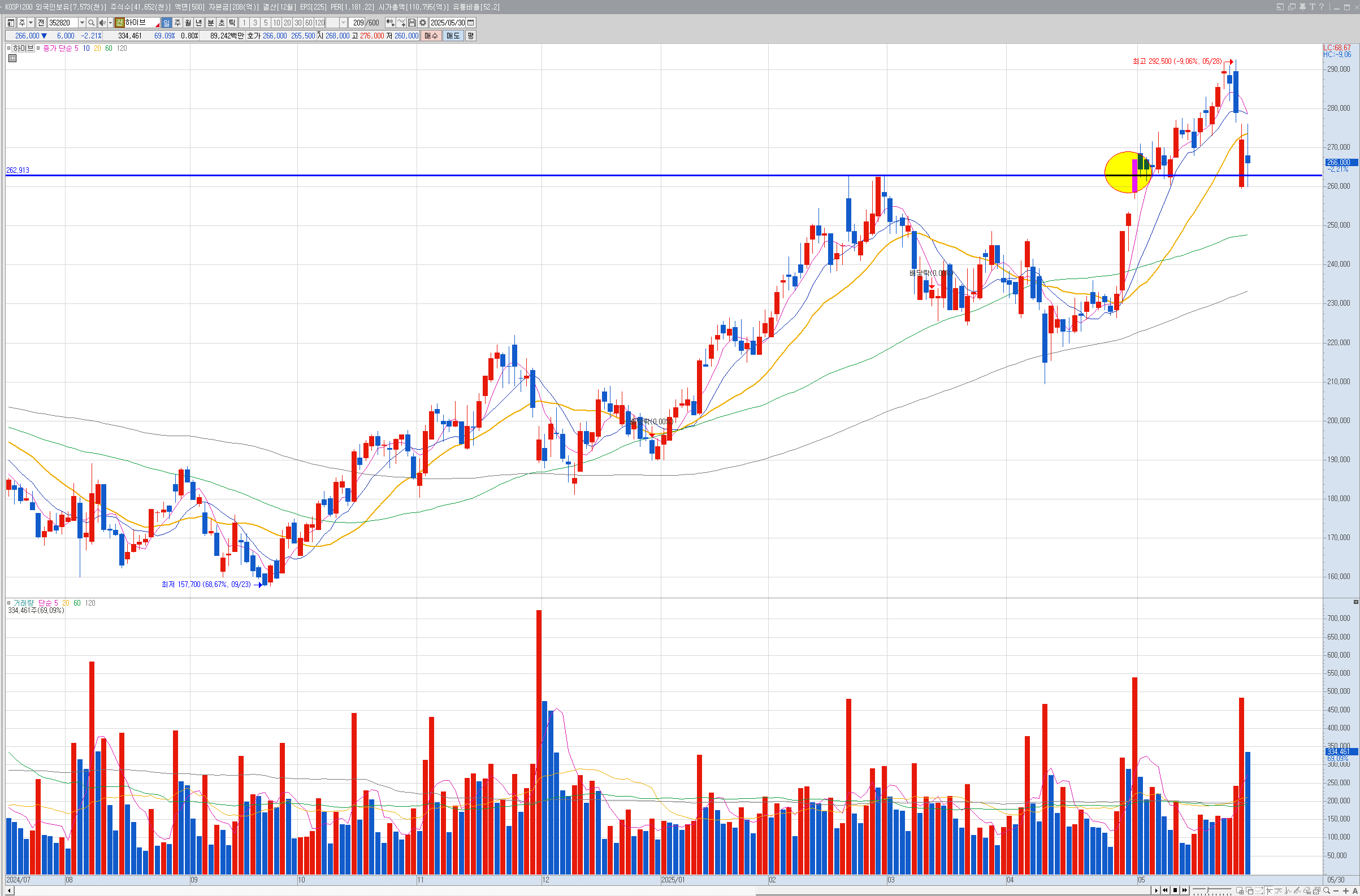Click the fast-forward chart replay icon

point(1185,890)
